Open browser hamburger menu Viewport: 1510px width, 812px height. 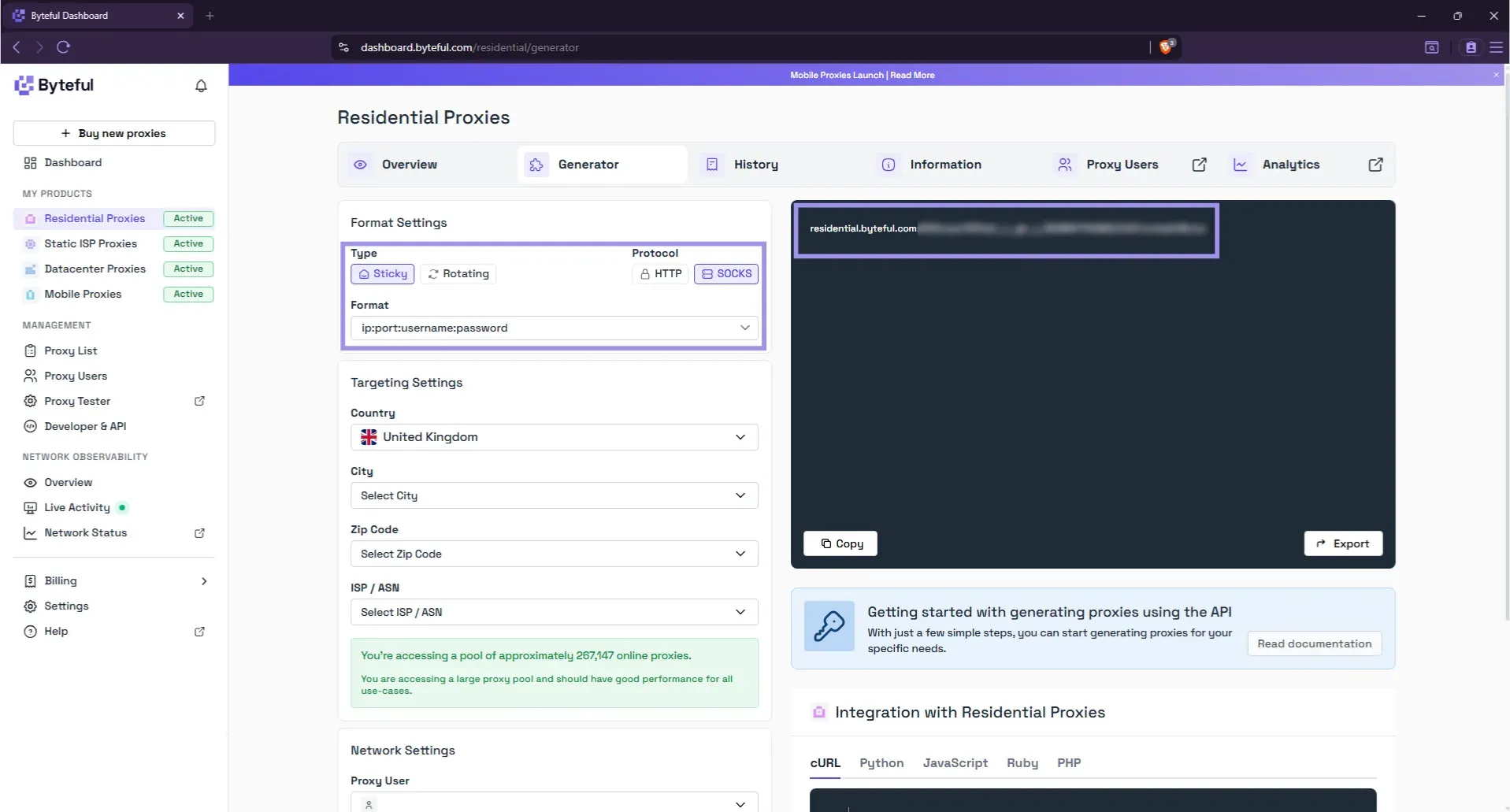[x=1496, y=47]
